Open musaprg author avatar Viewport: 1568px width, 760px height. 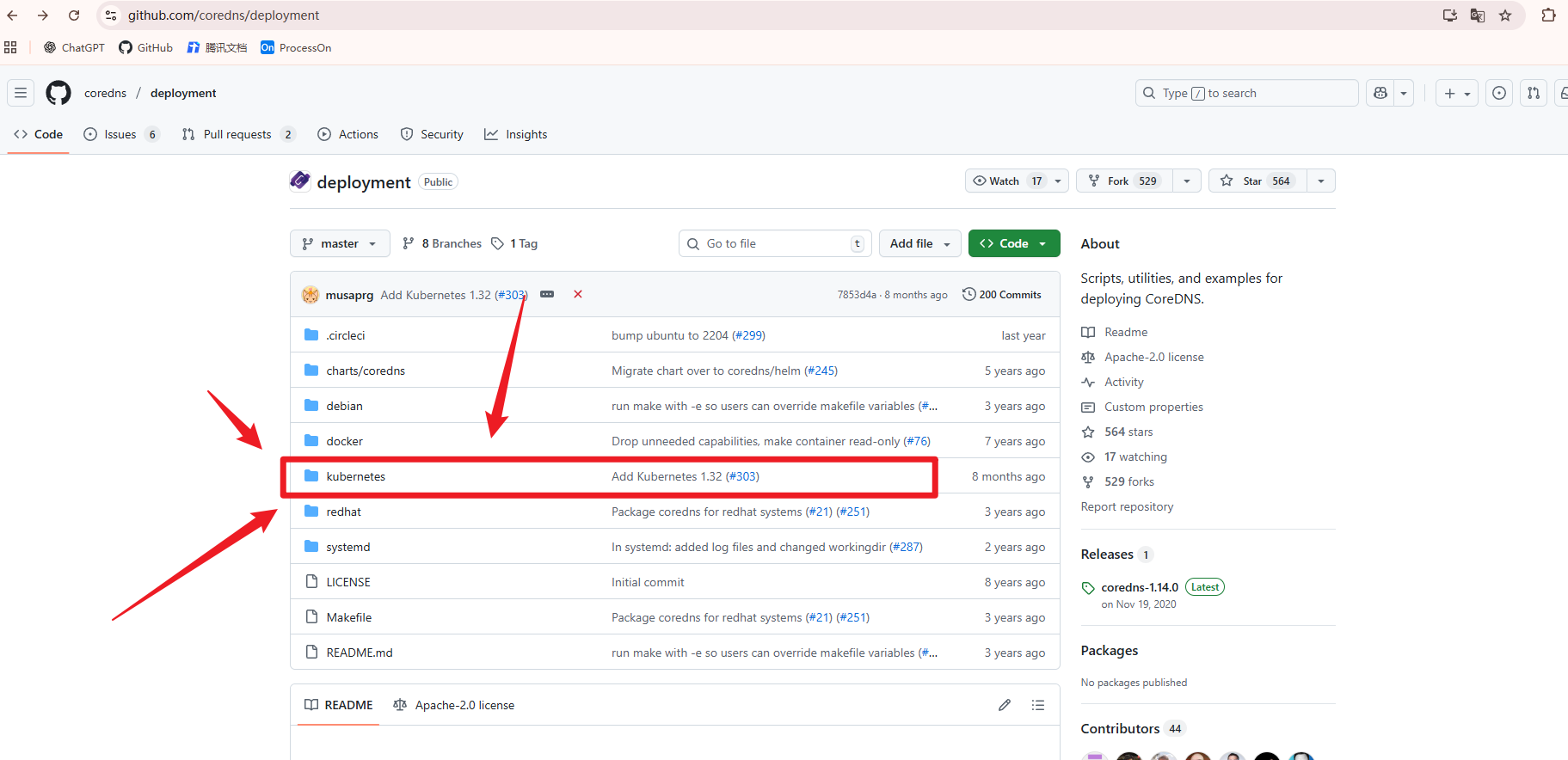311,295
